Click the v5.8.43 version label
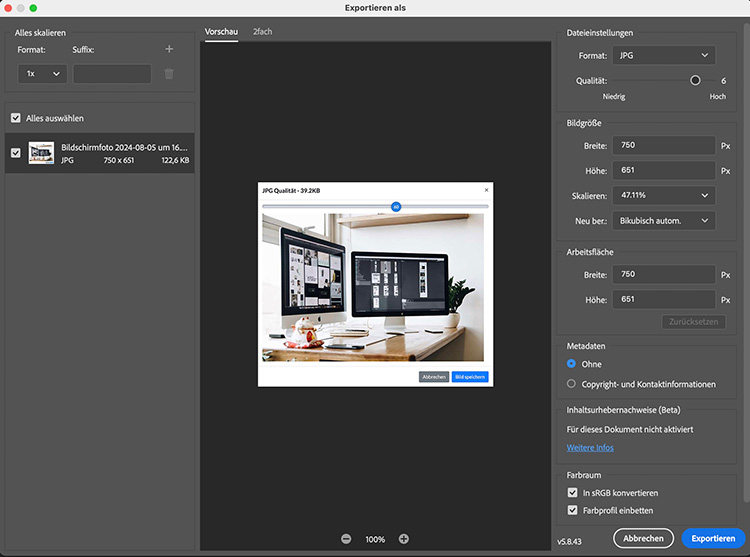This screenshot has width=750, height=557. click(x=569, y=542)
